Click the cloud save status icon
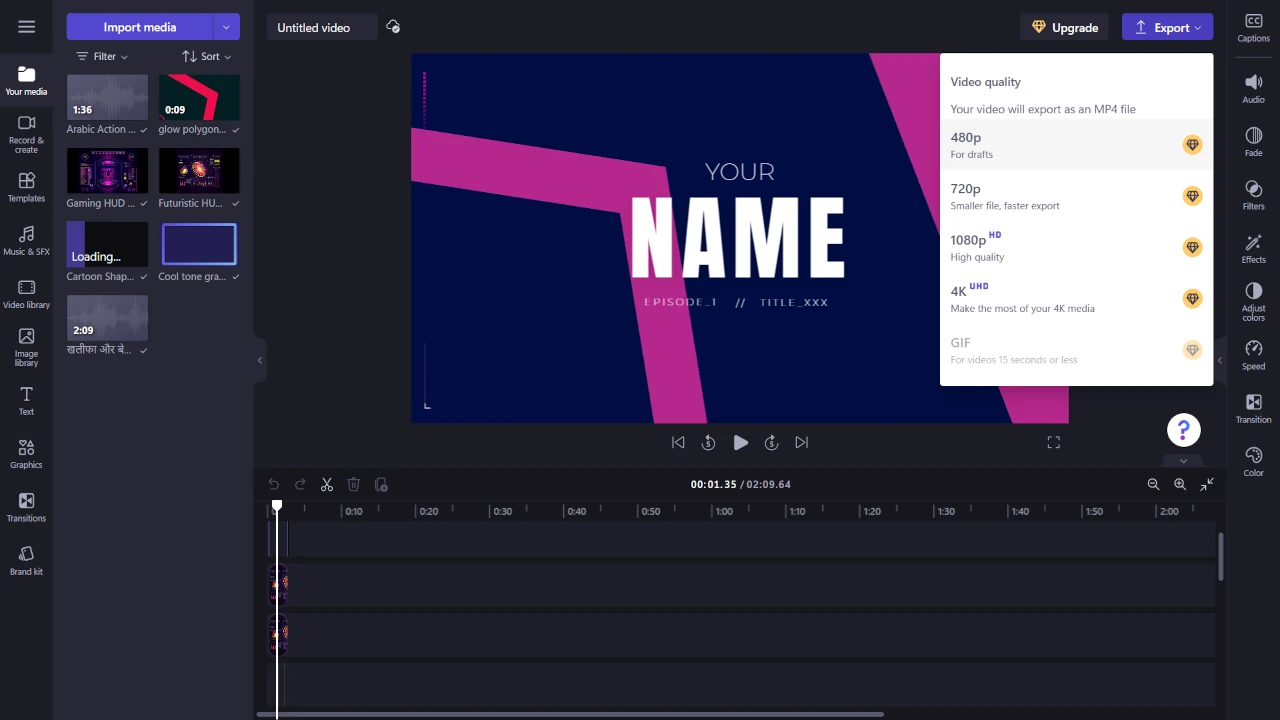 tap(393, 27)
